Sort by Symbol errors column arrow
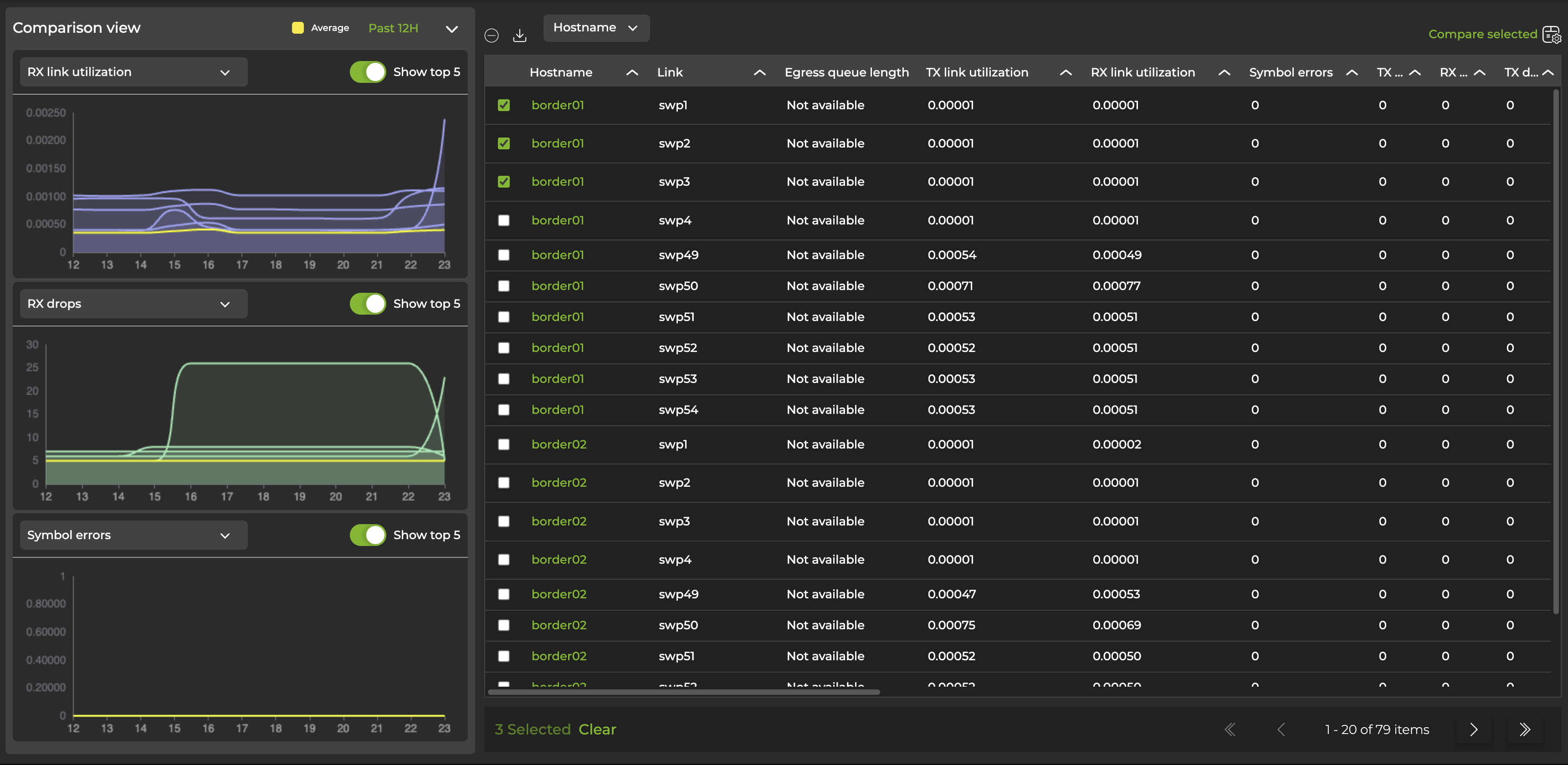The height and width of the screenshot is (765, 1568). click(x=1351, y=72)
